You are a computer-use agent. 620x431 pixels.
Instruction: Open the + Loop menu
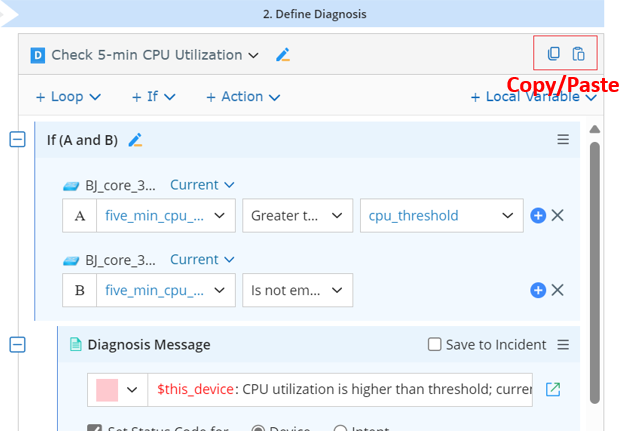68,97
